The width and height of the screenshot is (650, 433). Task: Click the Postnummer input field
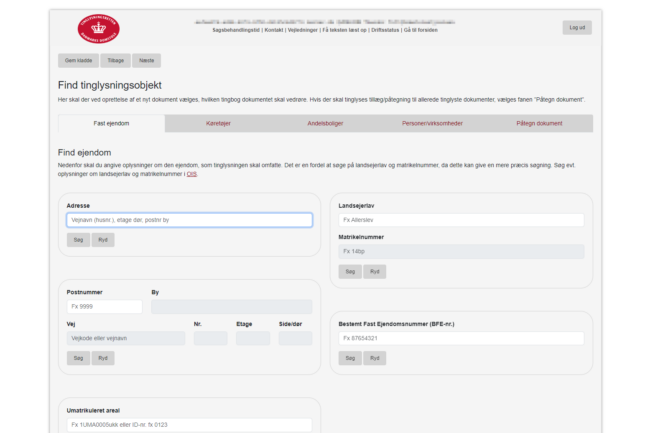click(102, 307)
